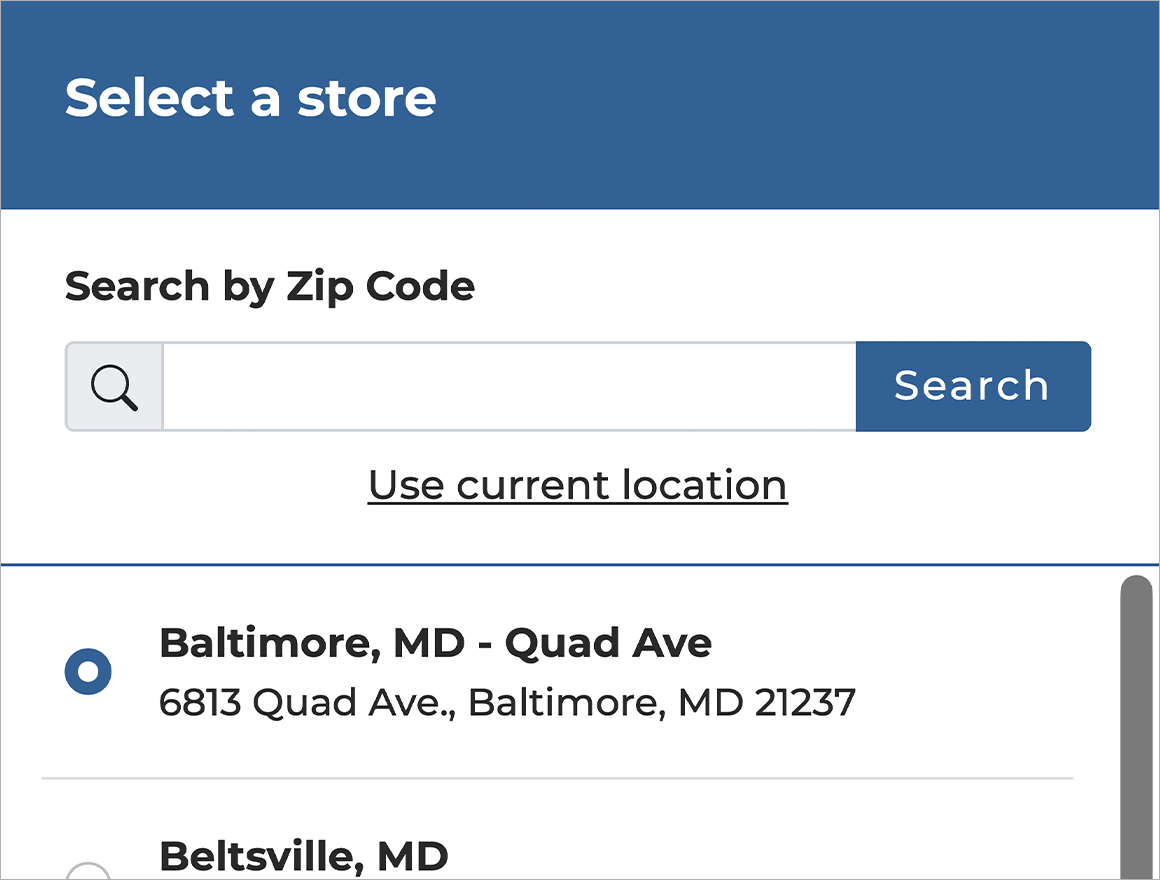The height and width of the screenshot is (880, 1160).
Task: Click the Baltimore store address text
Action: pyautogui.click(x=507, y=702)
